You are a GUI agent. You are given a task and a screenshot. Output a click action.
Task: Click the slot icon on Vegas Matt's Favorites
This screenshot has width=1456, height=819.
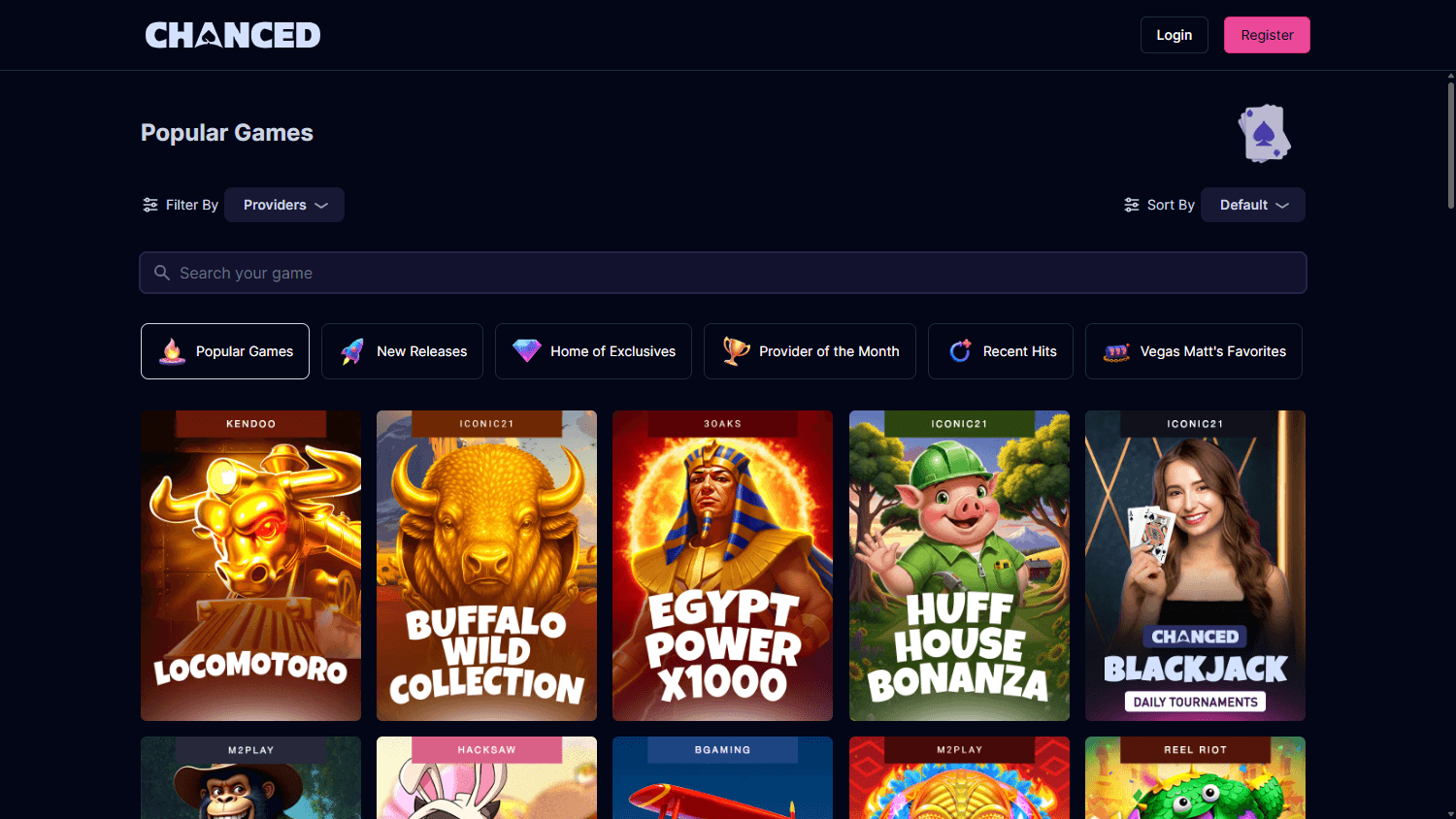[x=1117, y=351]
